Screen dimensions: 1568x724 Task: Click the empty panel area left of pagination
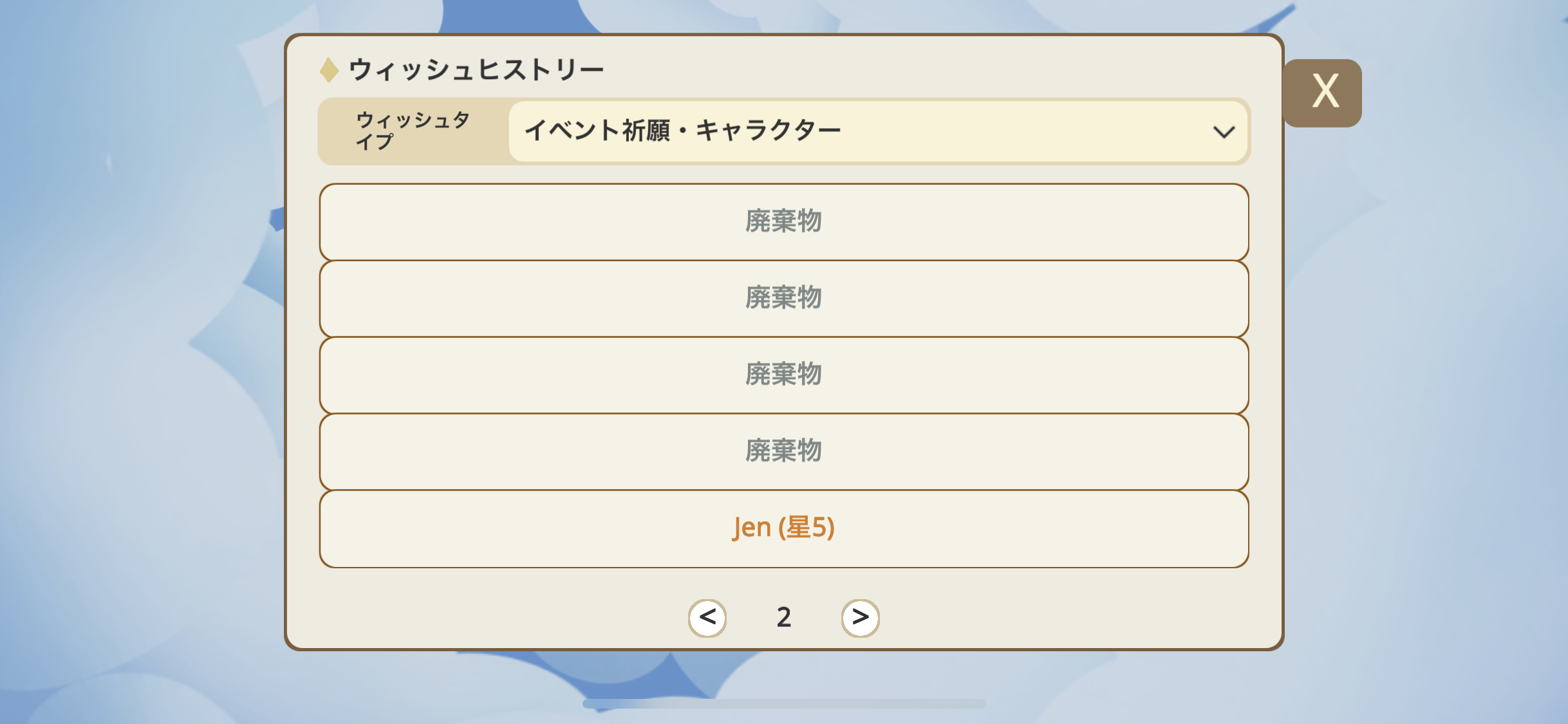(x=489, y=615)
